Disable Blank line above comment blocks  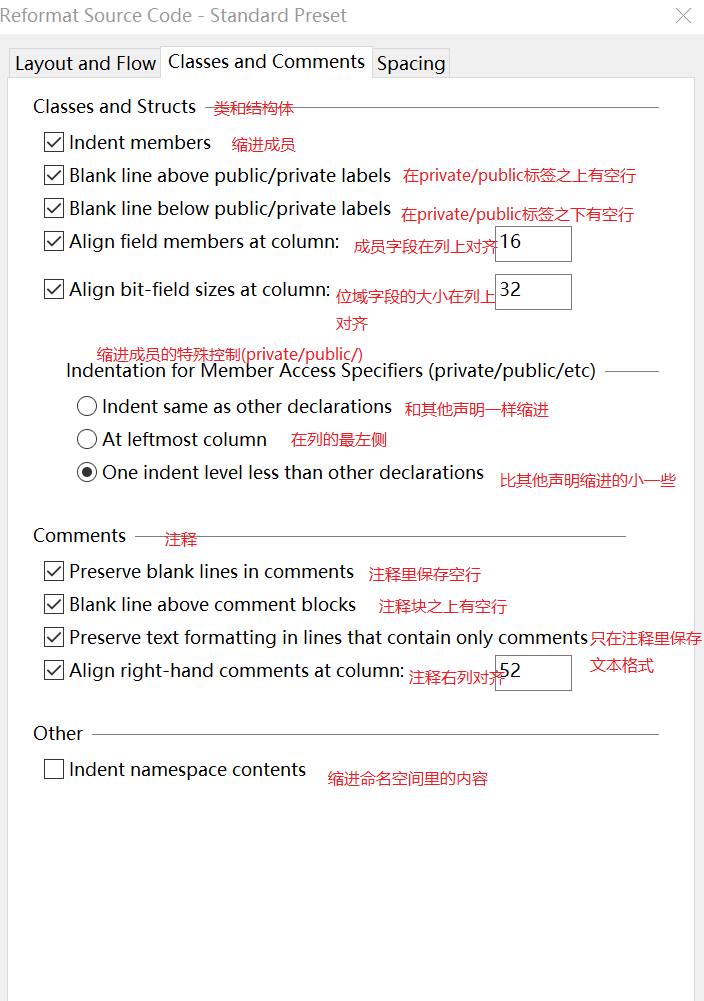tap(54, 605)
